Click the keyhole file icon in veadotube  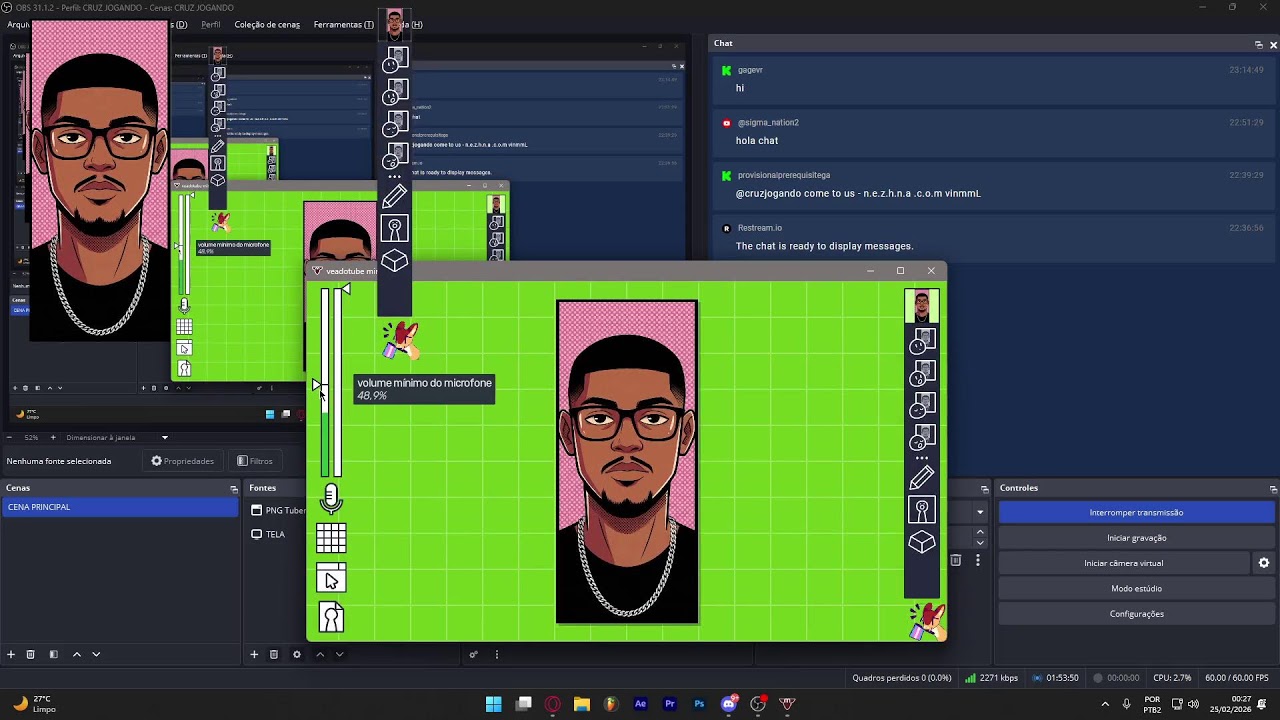331,618
